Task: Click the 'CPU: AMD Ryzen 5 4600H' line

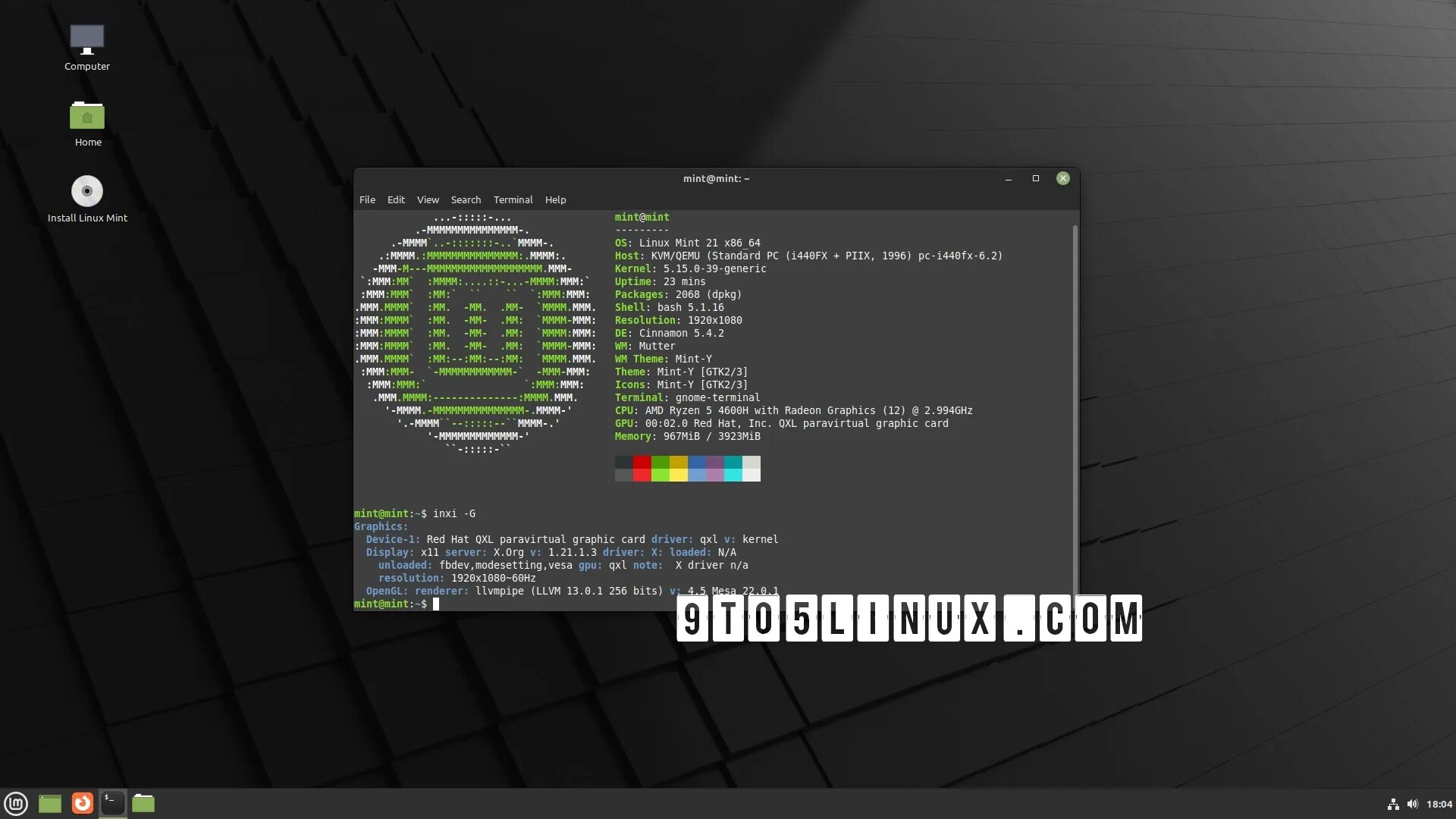Action: 793,411
